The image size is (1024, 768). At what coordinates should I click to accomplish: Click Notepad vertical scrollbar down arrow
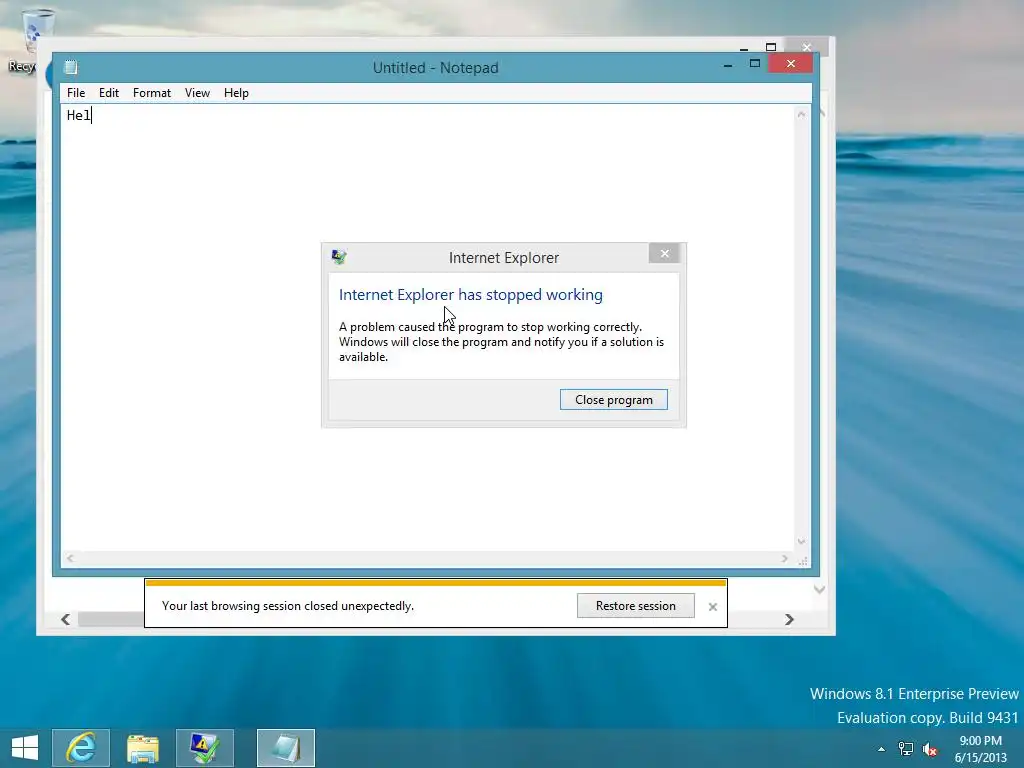click(801, 541)
